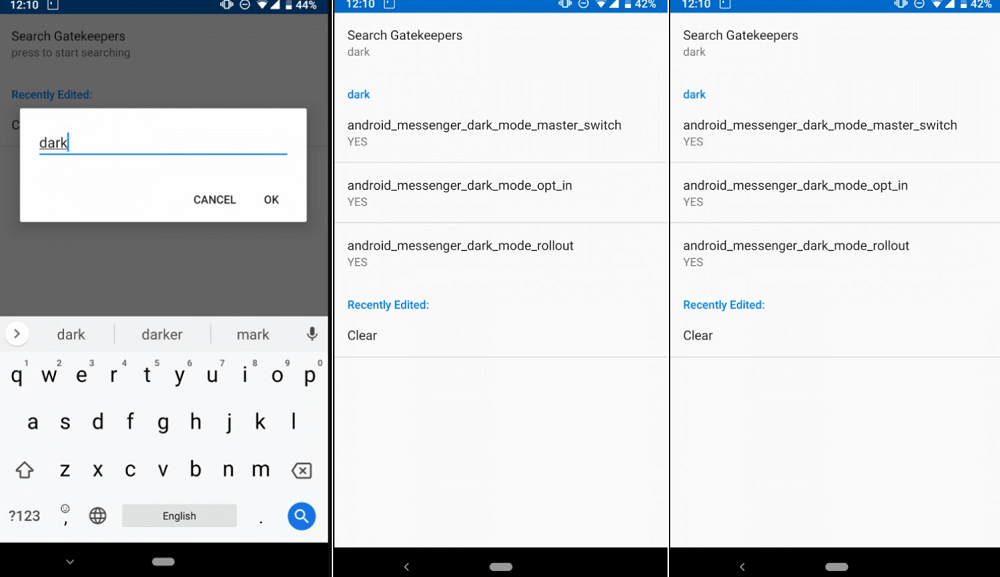1000x577 pixels.
Task: Tap the microphone icon on the keyboard
Action: [312, 333]
